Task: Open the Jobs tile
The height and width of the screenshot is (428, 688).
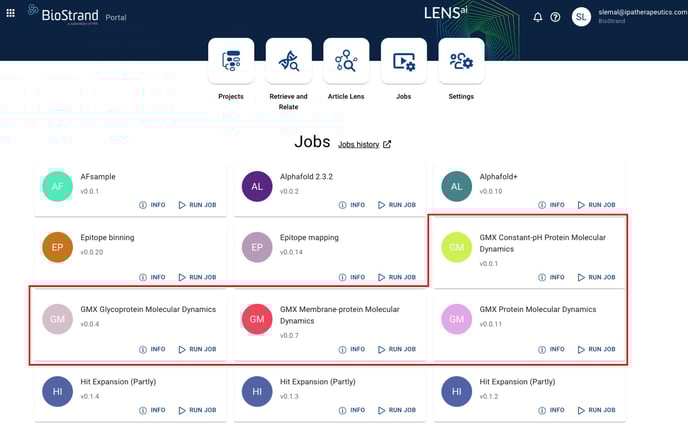Action: point(403,61)
